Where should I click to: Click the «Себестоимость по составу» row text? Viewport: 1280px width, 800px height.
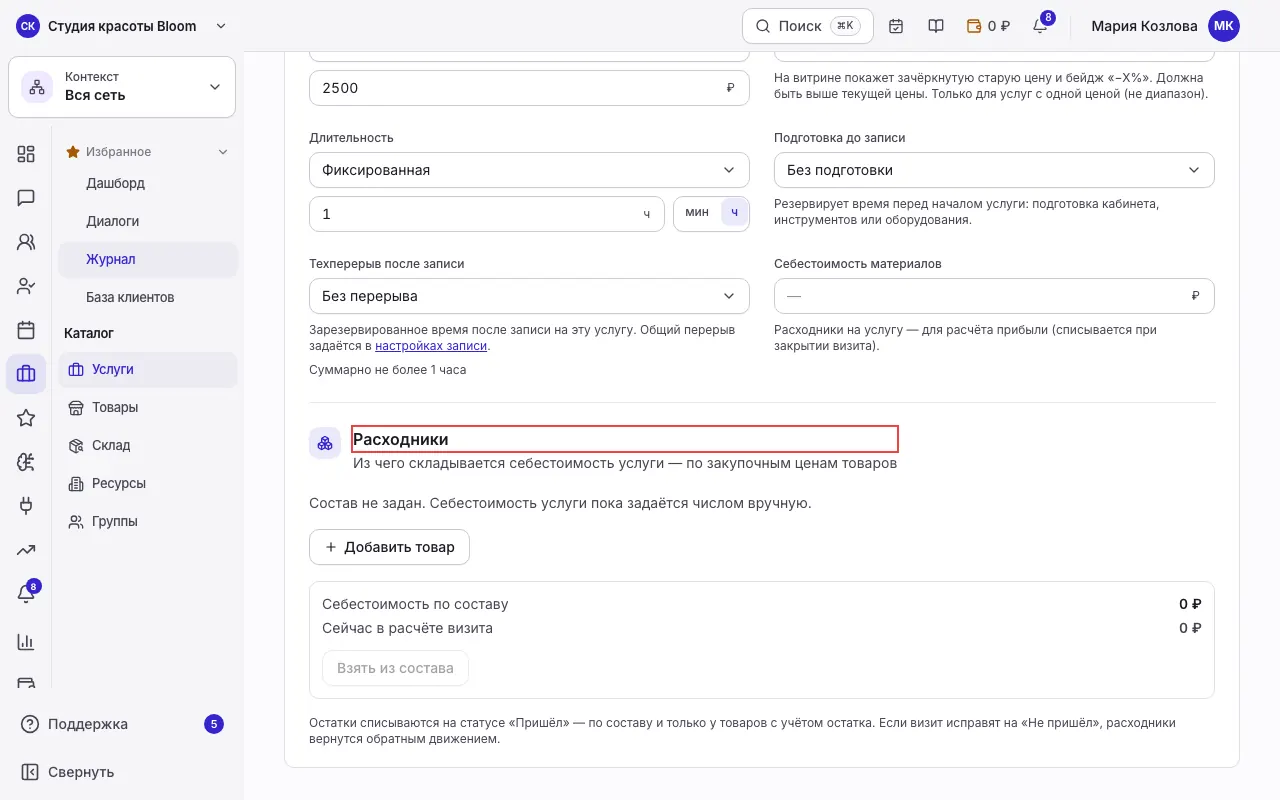tap(415, 604)
